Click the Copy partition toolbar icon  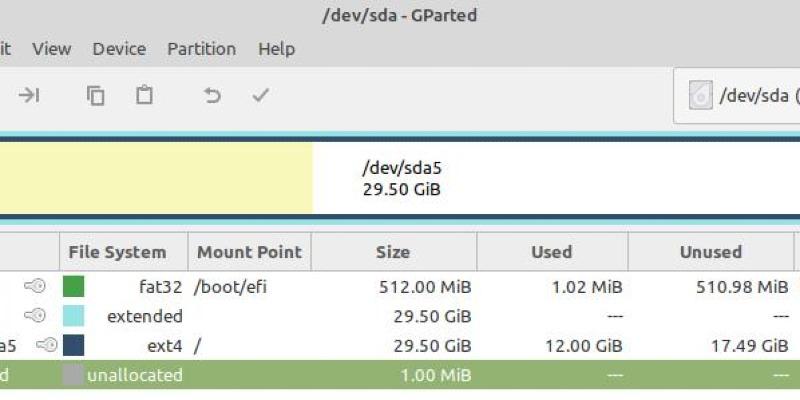(x=96, y=95)
